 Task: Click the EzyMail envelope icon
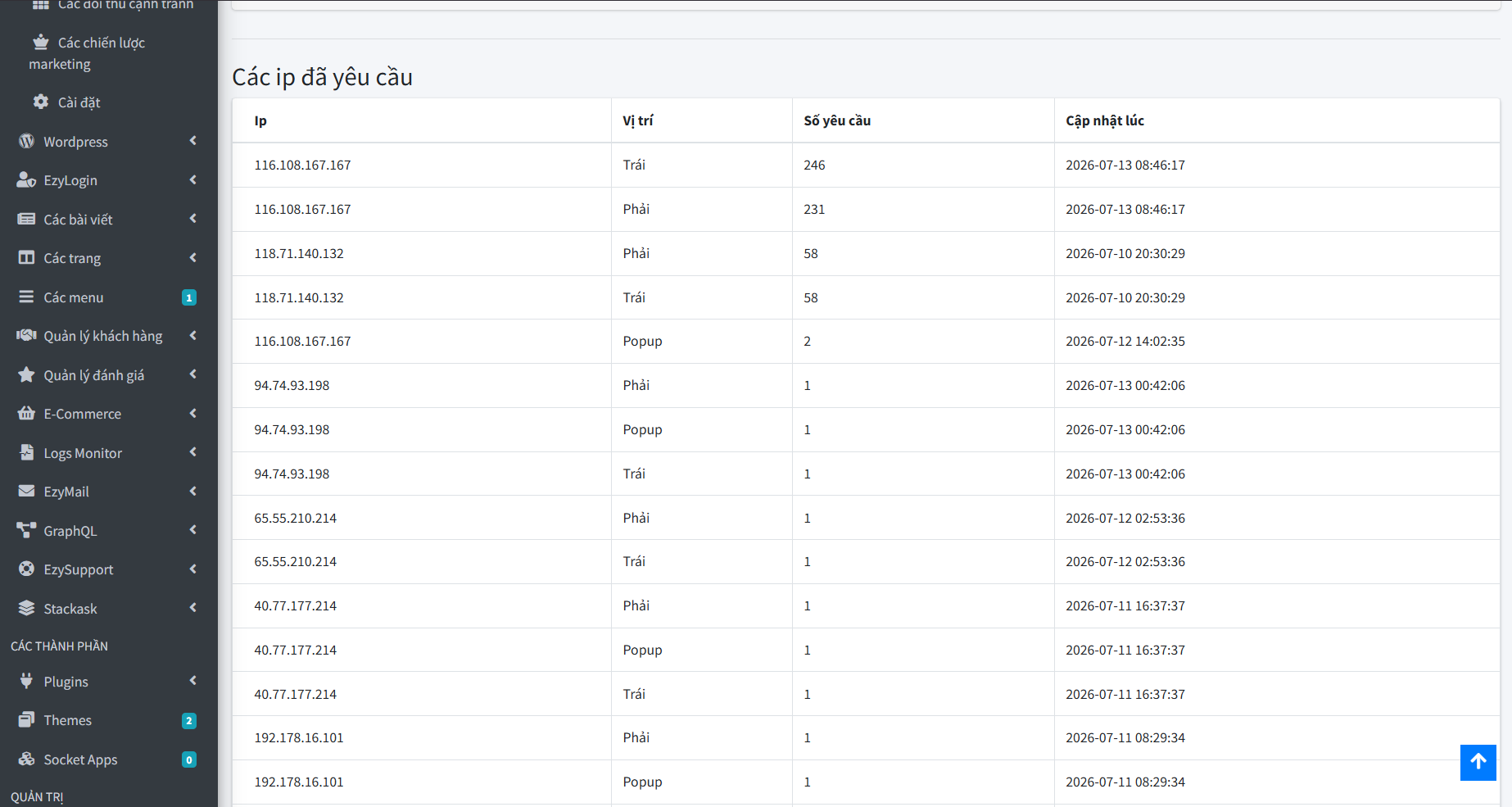[x=26, y=491]
